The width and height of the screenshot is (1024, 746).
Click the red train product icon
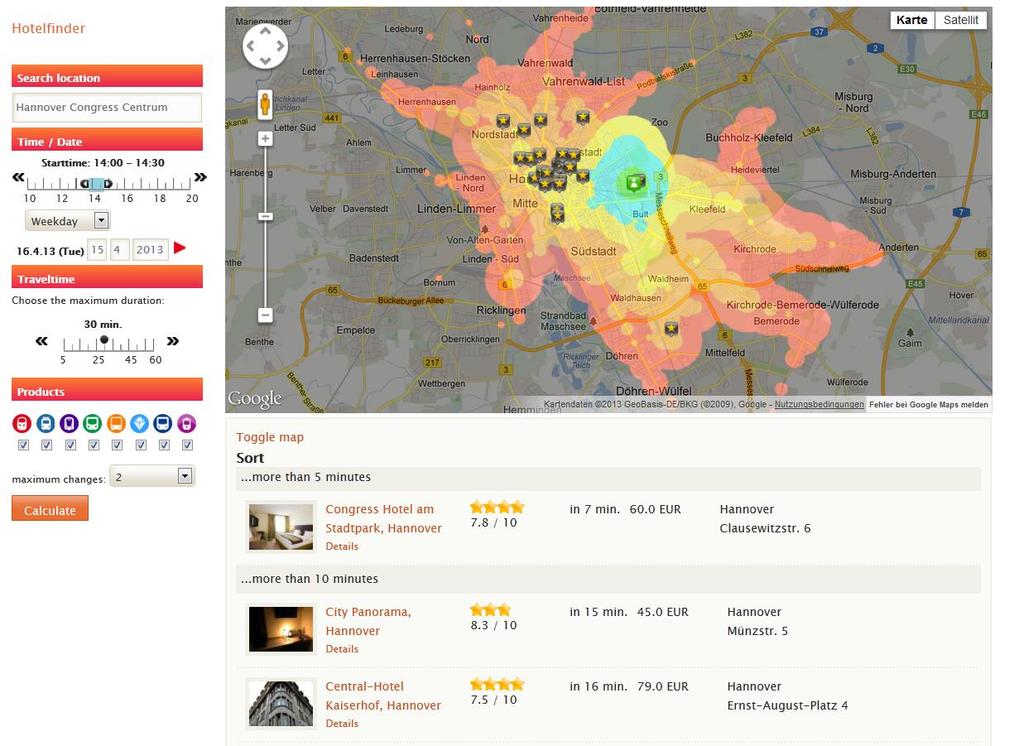tap(22, 423)
